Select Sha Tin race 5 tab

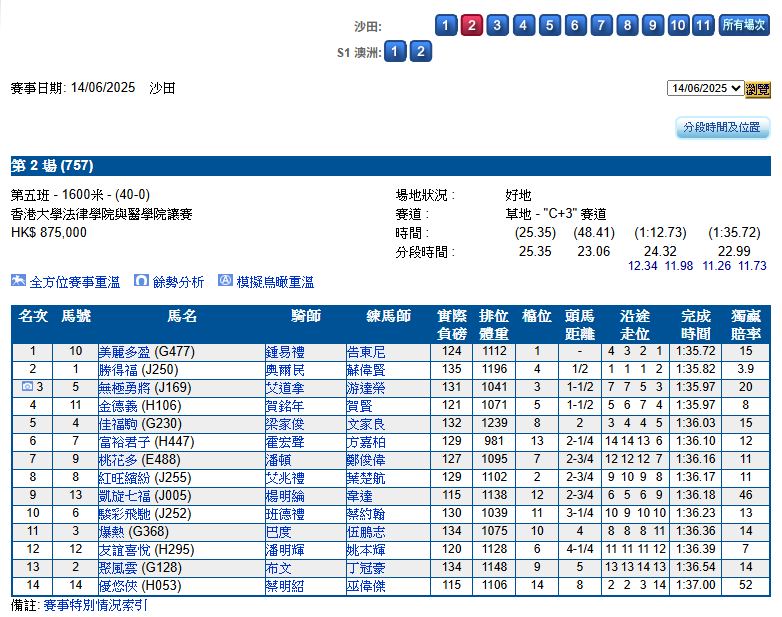pyautogui.click(x=549, y=25)
